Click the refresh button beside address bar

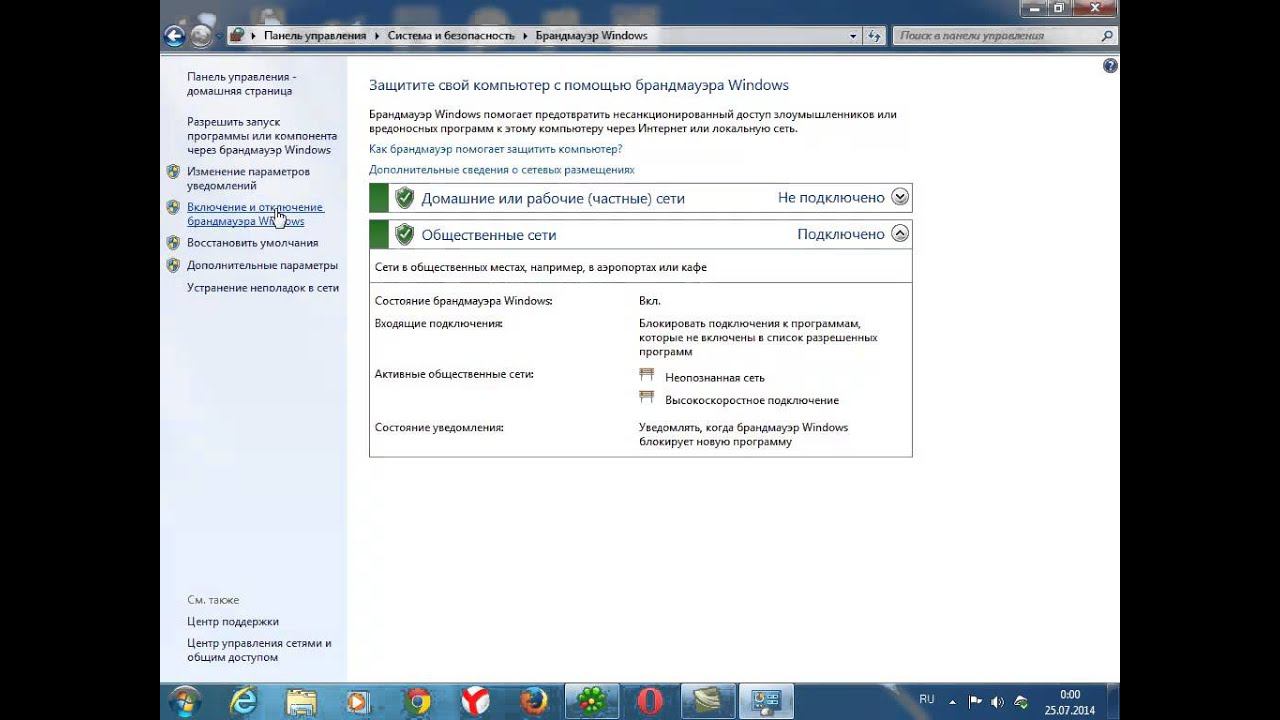[875, 36]
